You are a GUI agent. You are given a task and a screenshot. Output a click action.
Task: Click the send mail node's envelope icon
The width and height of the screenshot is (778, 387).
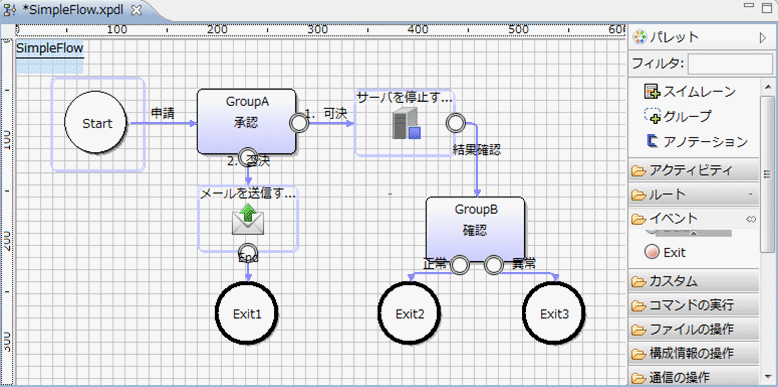click(x=248, y=219)
